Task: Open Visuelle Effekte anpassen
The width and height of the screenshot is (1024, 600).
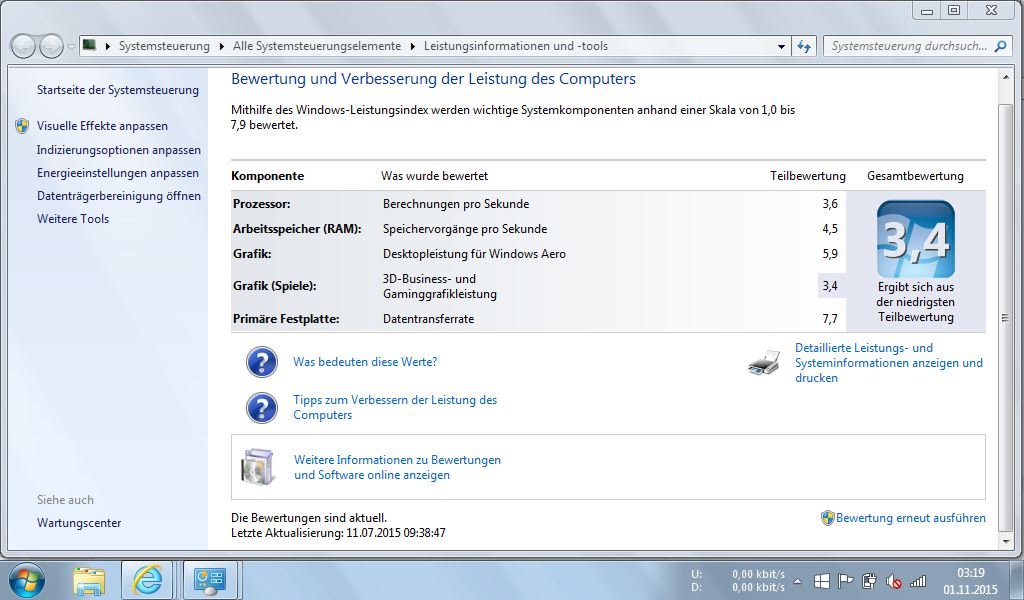Action: 103,126
